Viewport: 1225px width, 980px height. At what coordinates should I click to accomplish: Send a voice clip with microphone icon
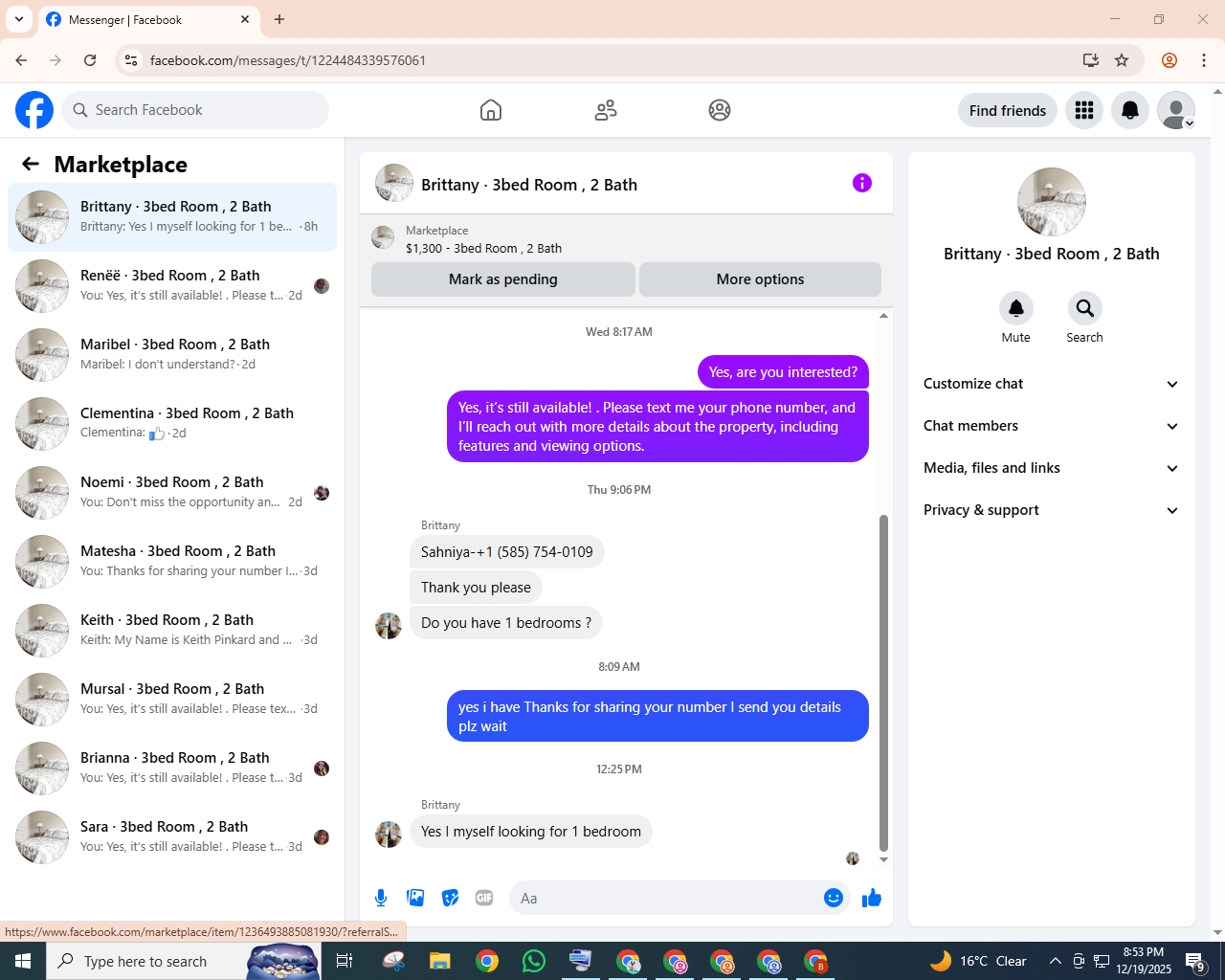click(x=381, y=898)
